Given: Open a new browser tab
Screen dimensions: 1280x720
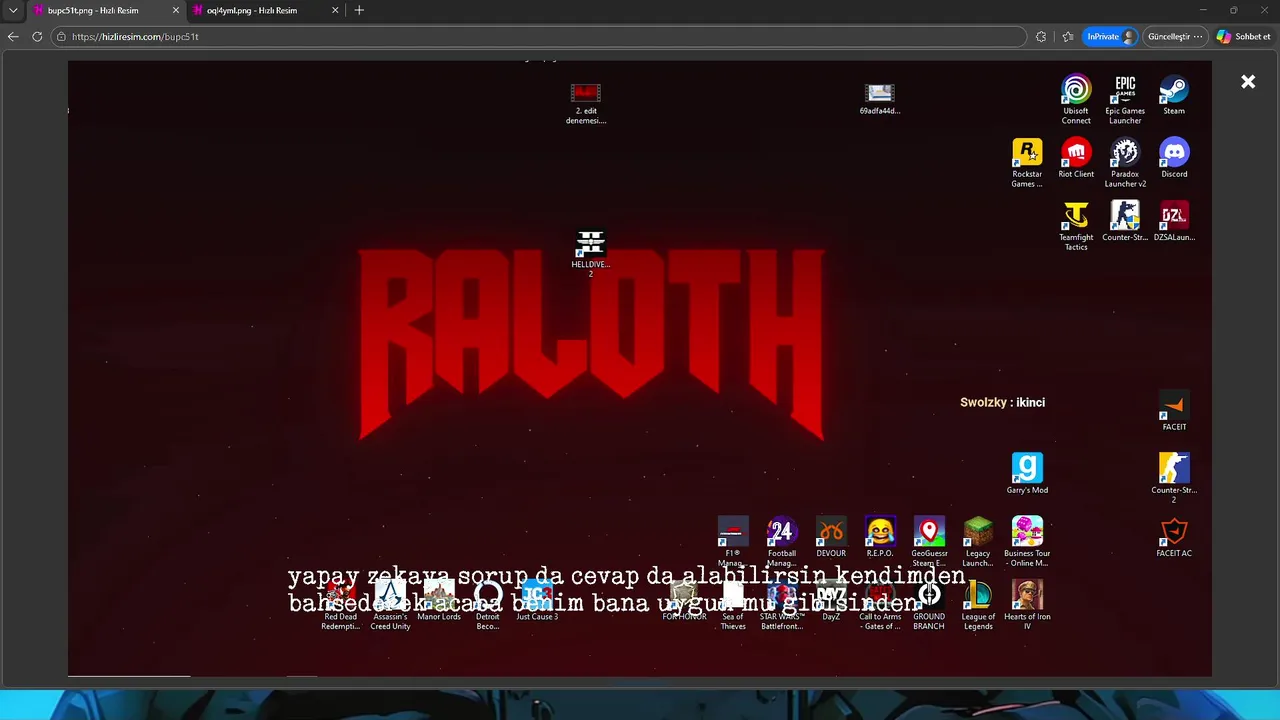Looking at the screenshot, I should [x=359, y=10].
